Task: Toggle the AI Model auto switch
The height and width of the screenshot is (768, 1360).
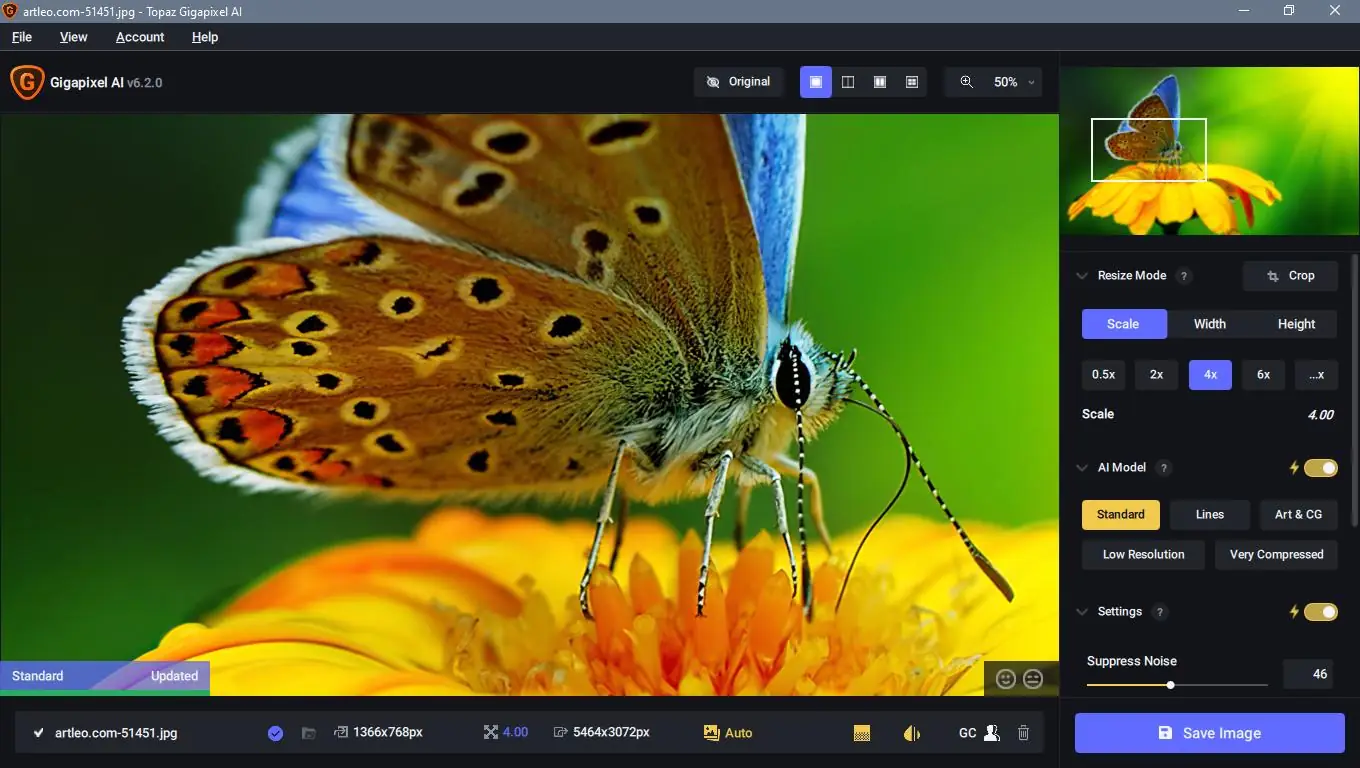Action: coord(1322,467)
